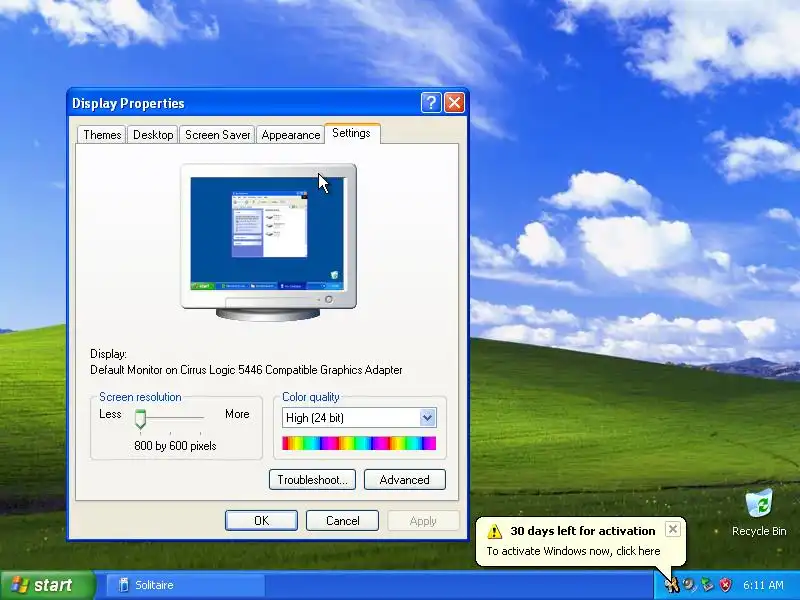Click the 6:11 AM system clock
800x600 pixels.
tap(763, 585)
